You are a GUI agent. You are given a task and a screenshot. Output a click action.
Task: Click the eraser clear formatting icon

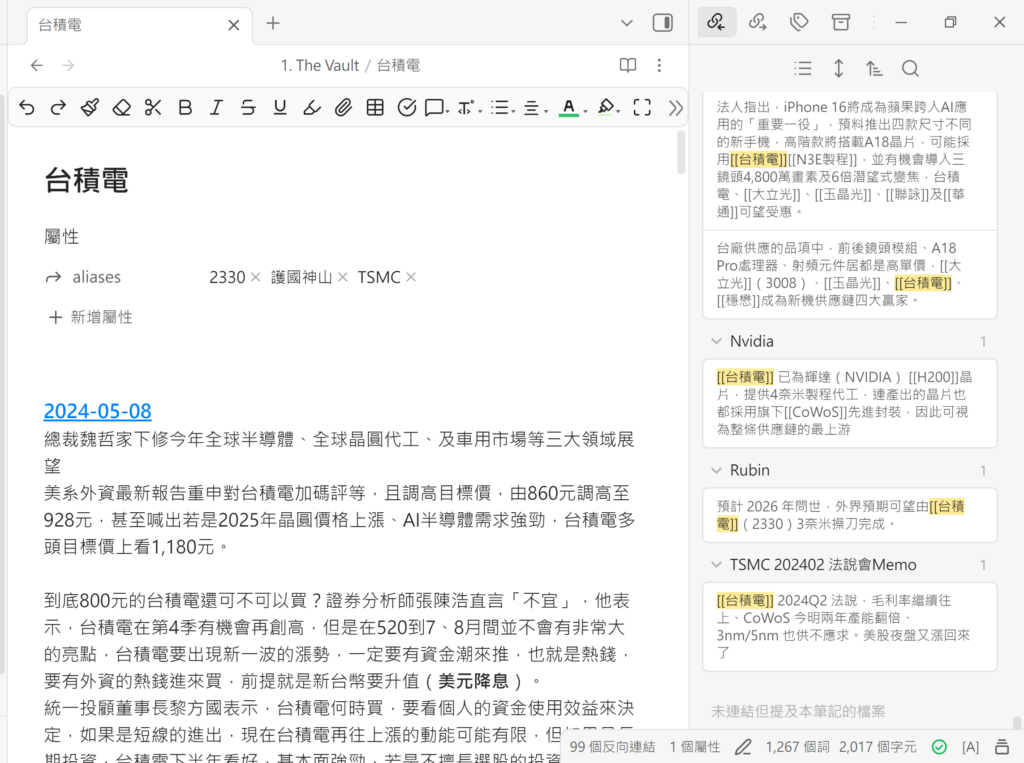[x=122, y=107]
